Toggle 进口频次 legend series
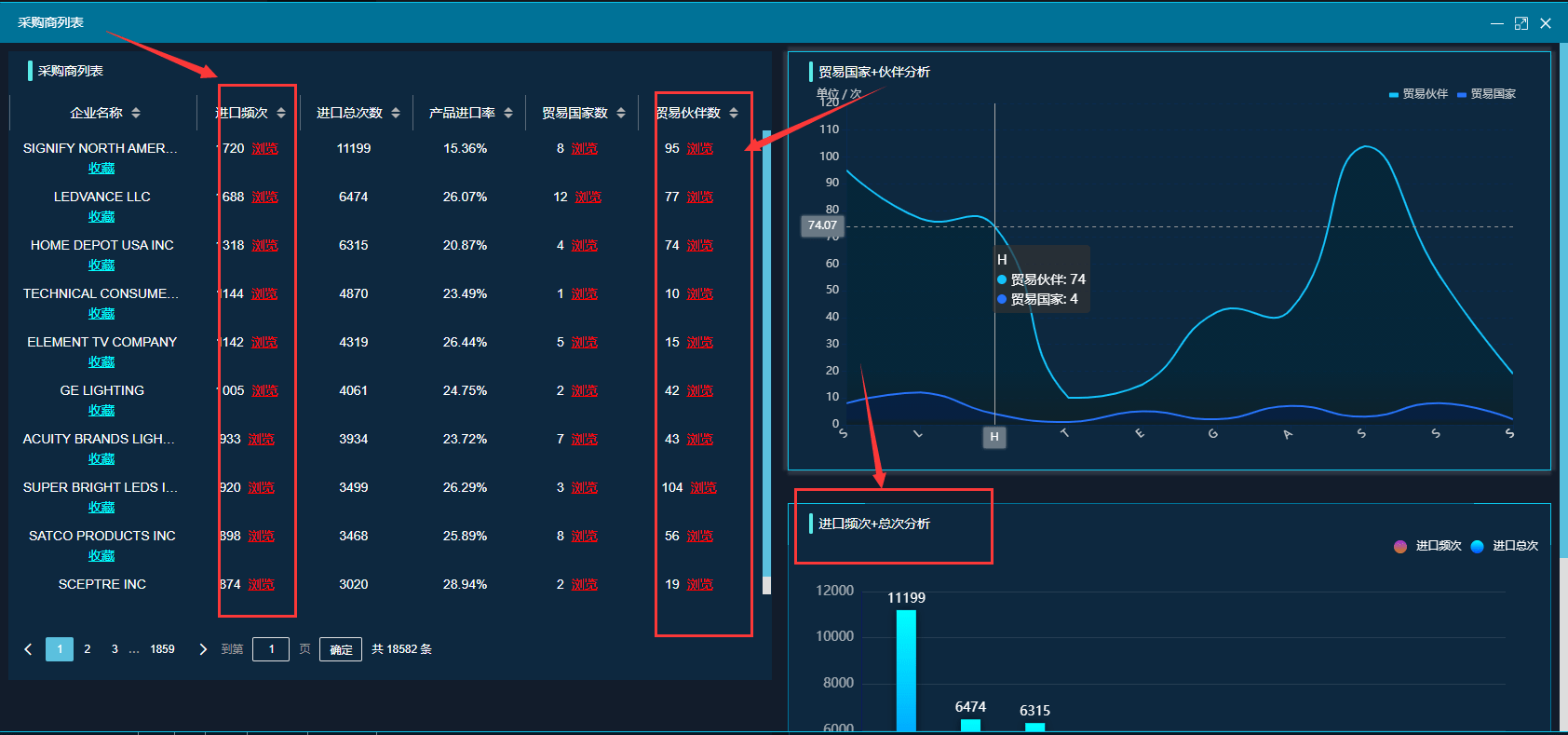Viewport: 1568px width, 735px height. click(x=1427, y=546)
